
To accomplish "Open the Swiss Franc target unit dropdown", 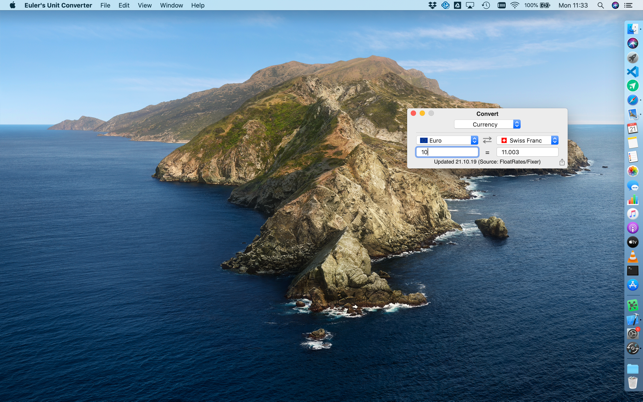I will pyautogui.click(x=528, y=141).
